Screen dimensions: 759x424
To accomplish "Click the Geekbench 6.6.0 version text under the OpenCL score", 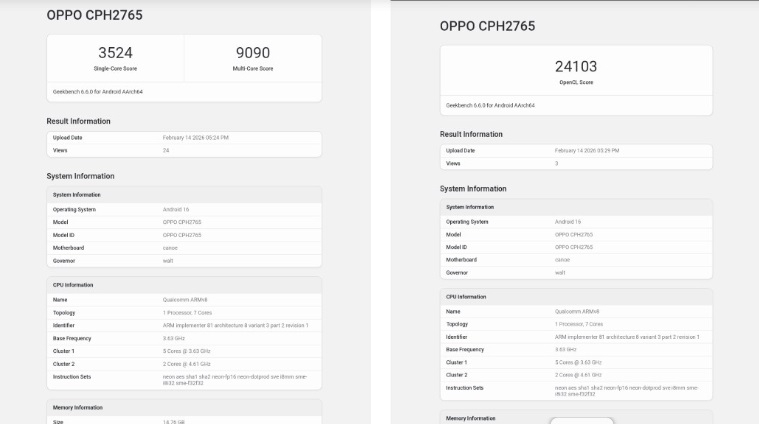I will tap(490, 105).
